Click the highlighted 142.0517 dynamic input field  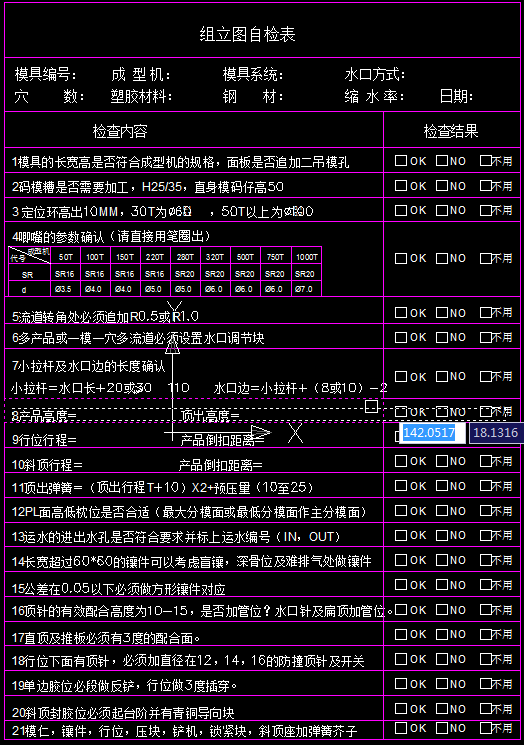432,432
